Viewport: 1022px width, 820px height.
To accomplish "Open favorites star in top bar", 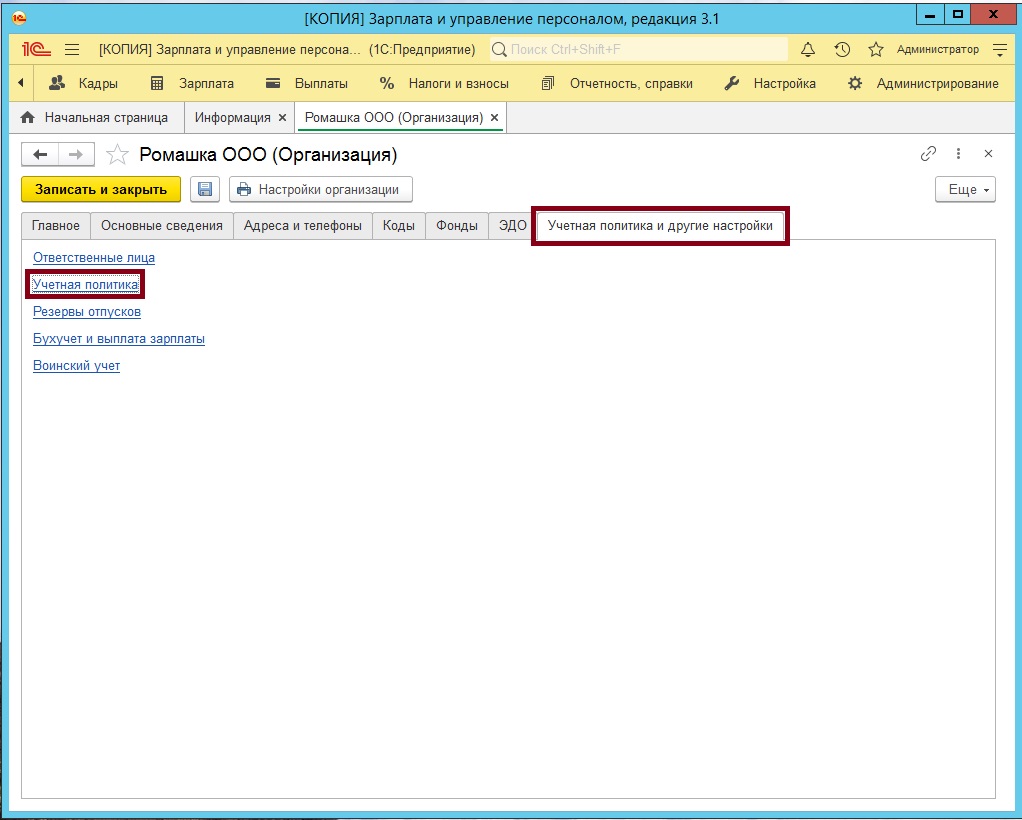I will point(875,49).
